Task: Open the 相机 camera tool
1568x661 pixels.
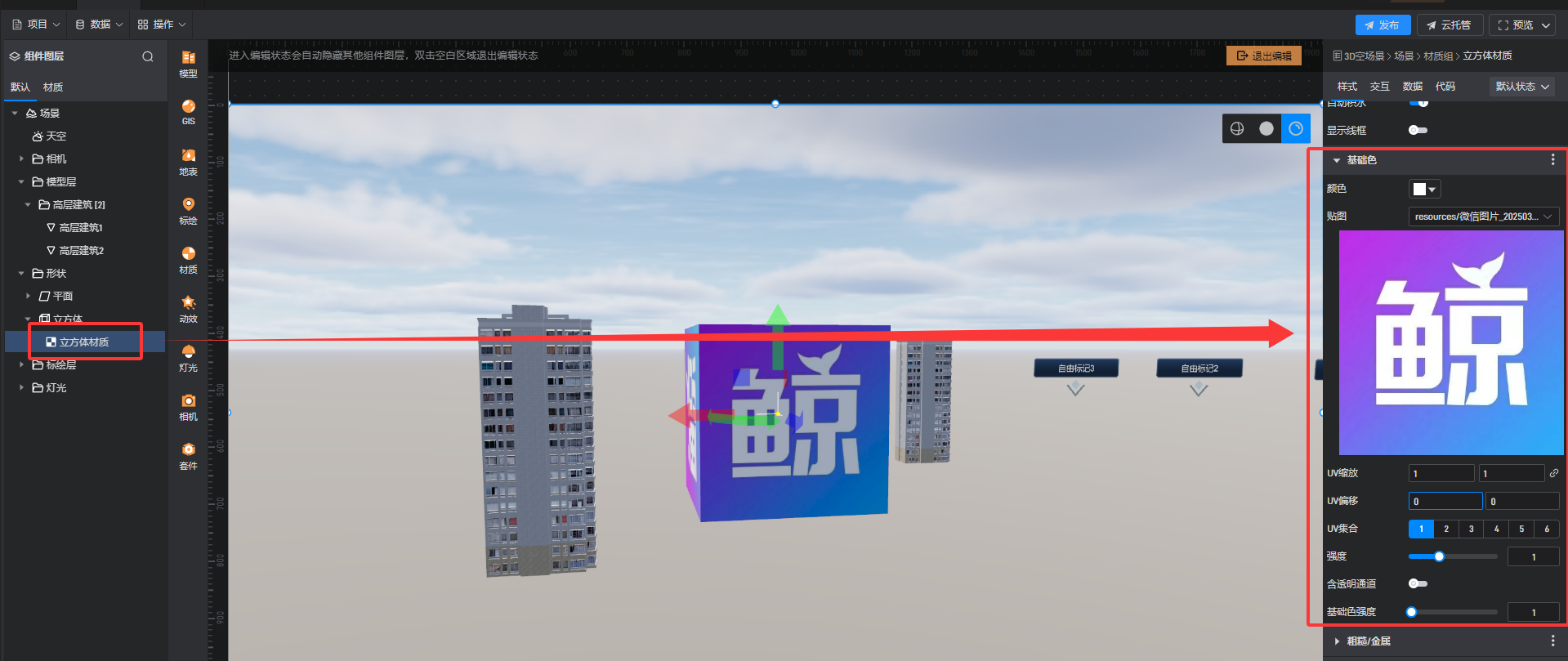Action: 188,407
